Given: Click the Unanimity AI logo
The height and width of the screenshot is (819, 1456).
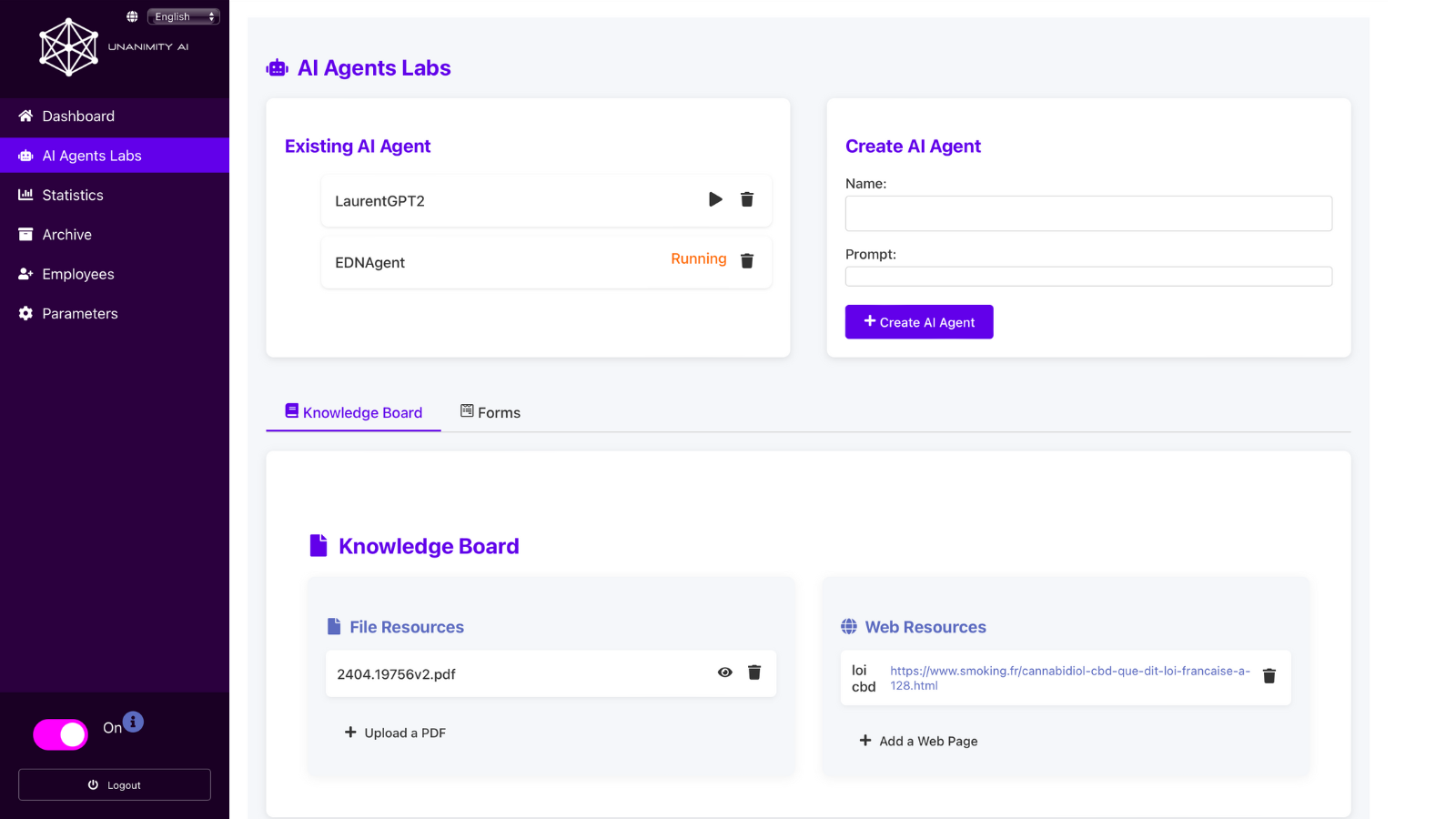Looking at the screenshot, I should pos(67,45).
